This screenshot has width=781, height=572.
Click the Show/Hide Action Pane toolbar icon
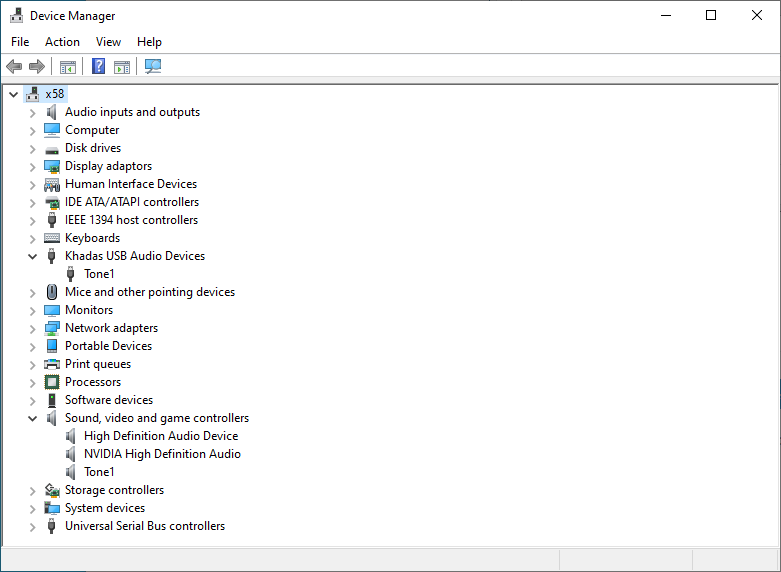(122, 66)
